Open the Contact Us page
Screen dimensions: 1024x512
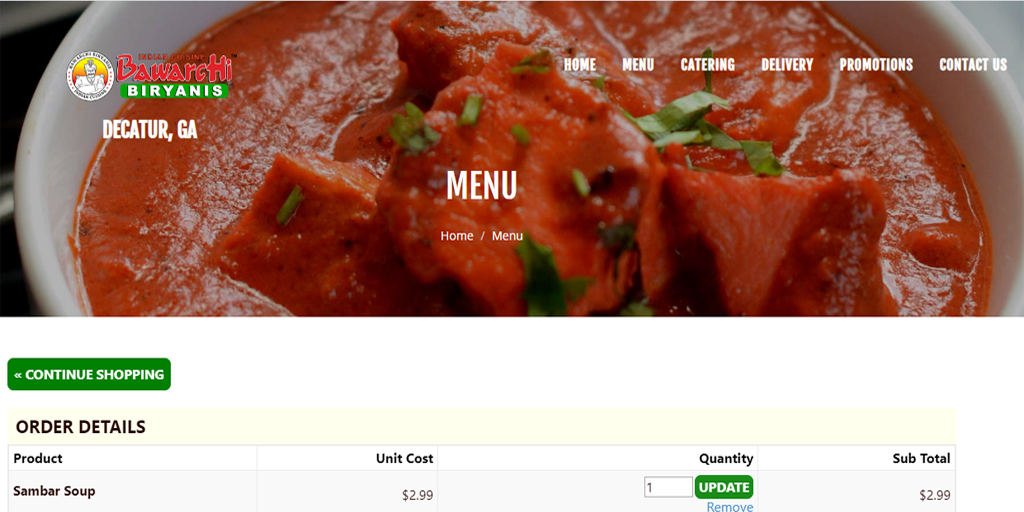click(x=973, y=65)
